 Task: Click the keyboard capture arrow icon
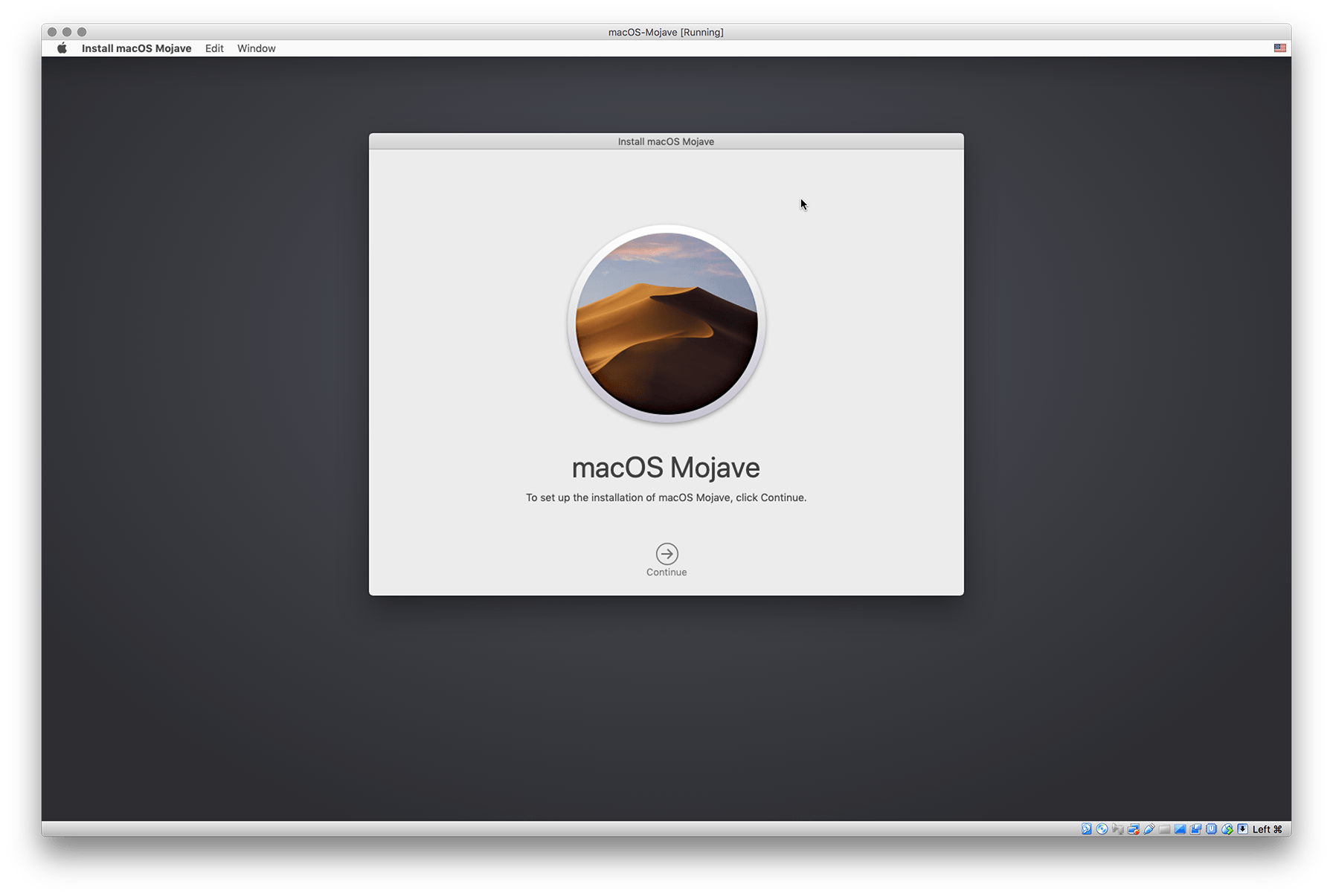click(x=1243, y=829)
